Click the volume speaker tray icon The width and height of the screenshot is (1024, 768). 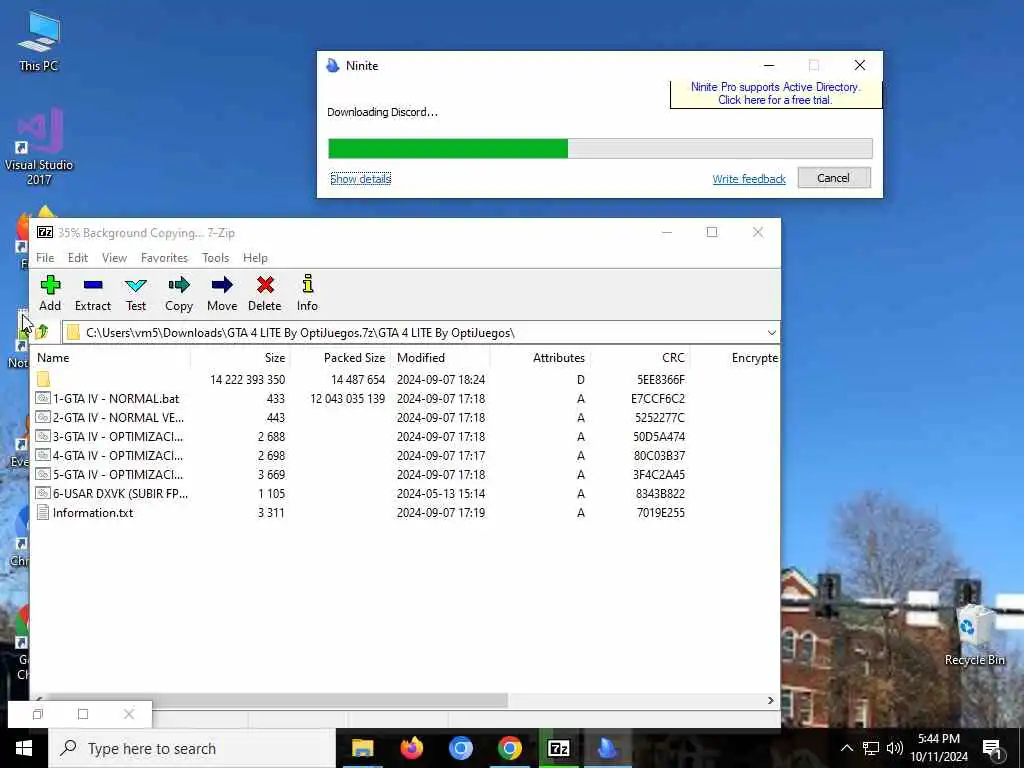(895, 748)
